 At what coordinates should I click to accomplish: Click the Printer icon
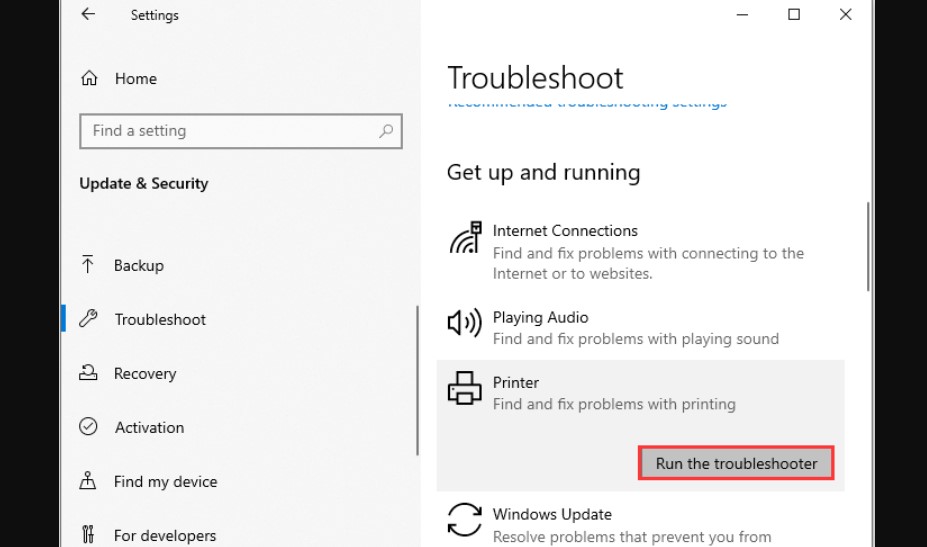tap(465, 388)
